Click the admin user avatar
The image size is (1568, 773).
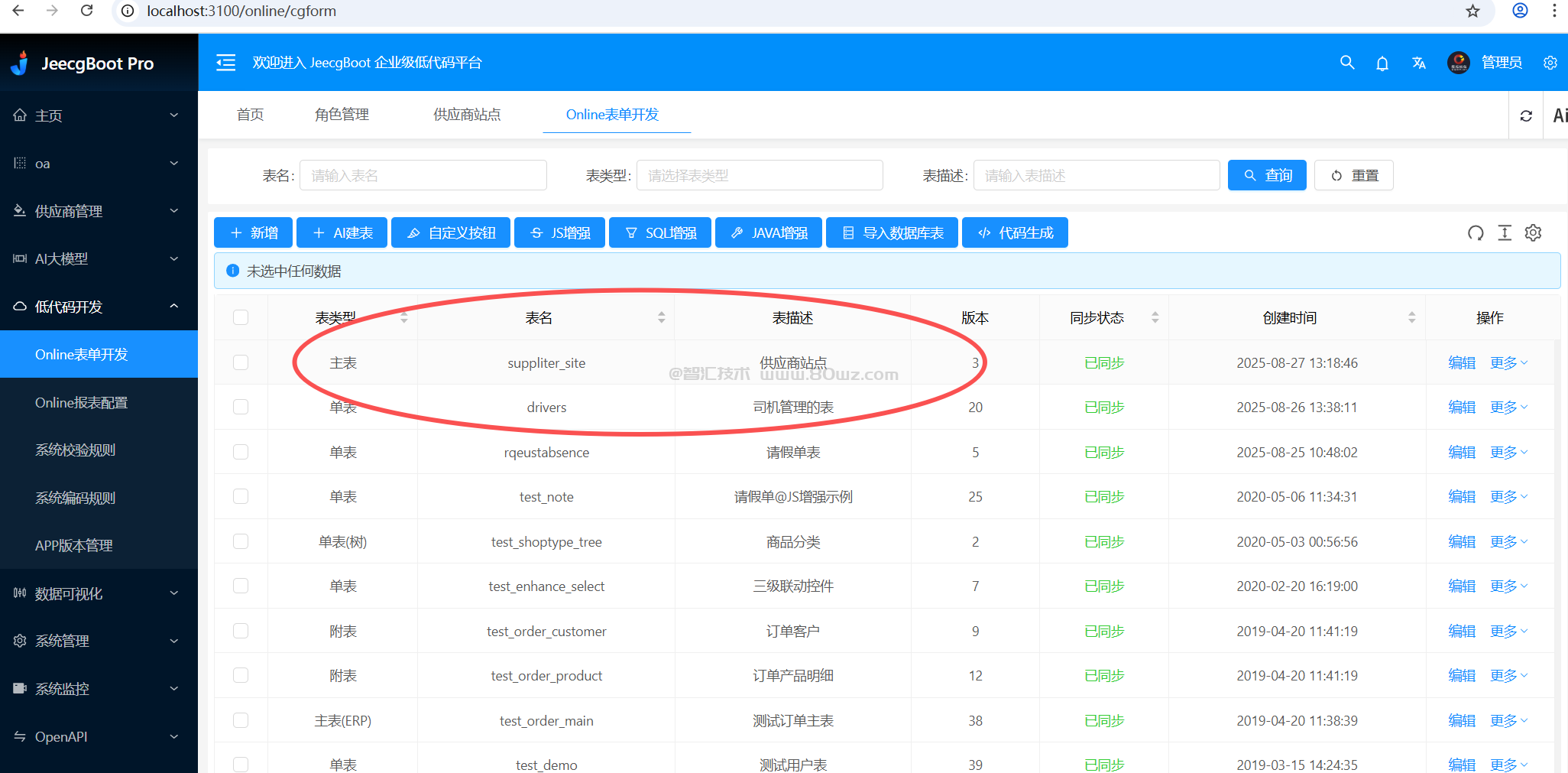tap(1458, 63)
